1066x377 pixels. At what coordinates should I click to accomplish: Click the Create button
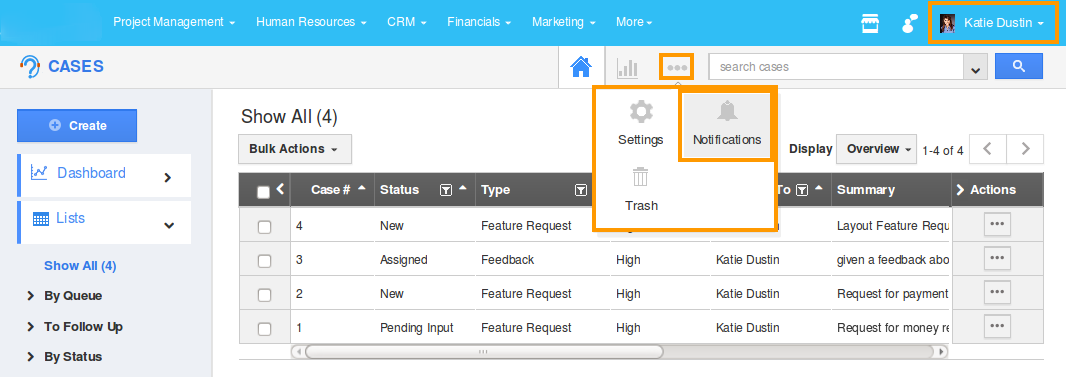click(x=77, y=126)
